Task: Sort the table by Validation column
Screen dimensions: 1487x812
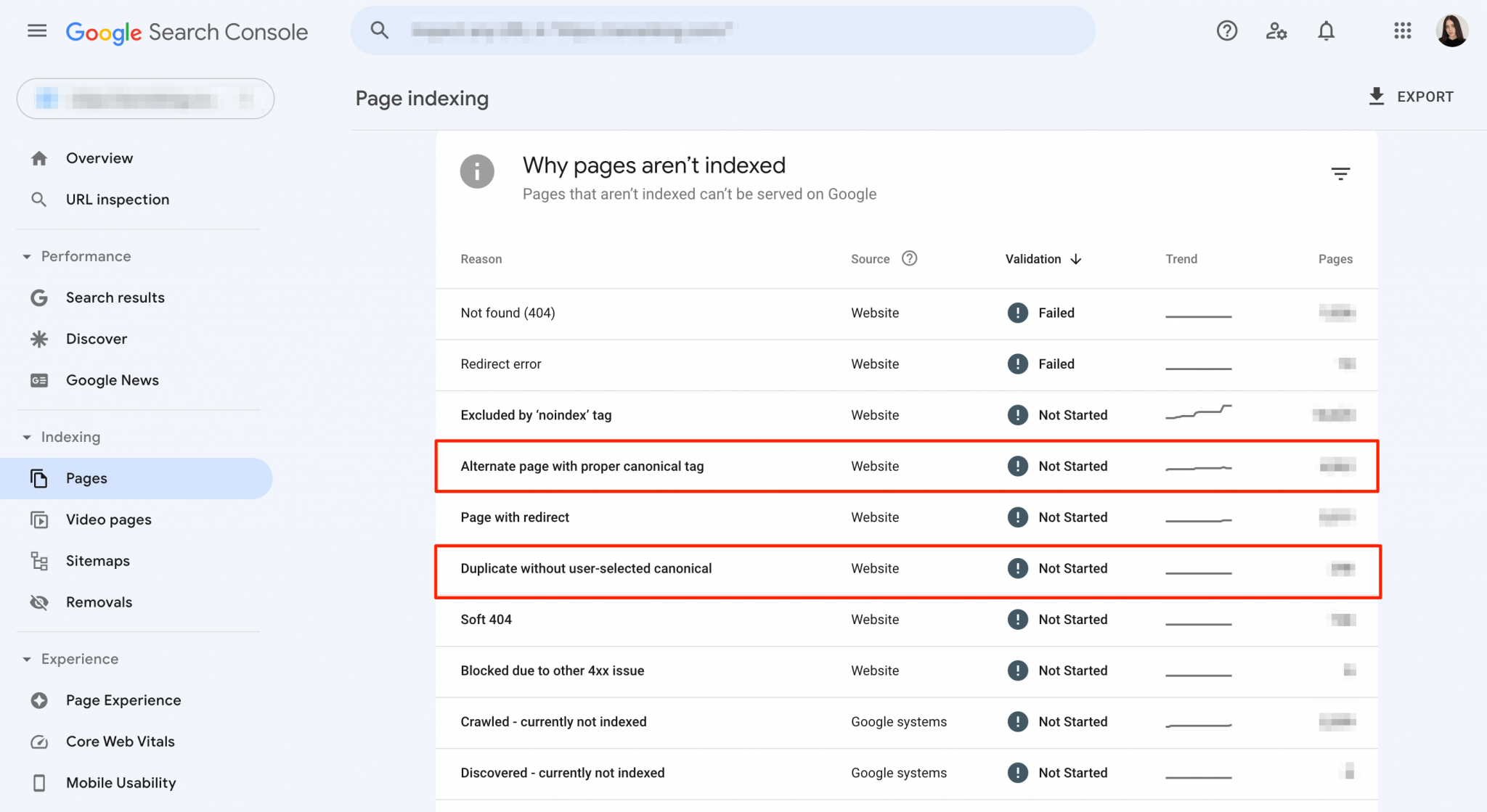Action: [x=1043, y=258]
